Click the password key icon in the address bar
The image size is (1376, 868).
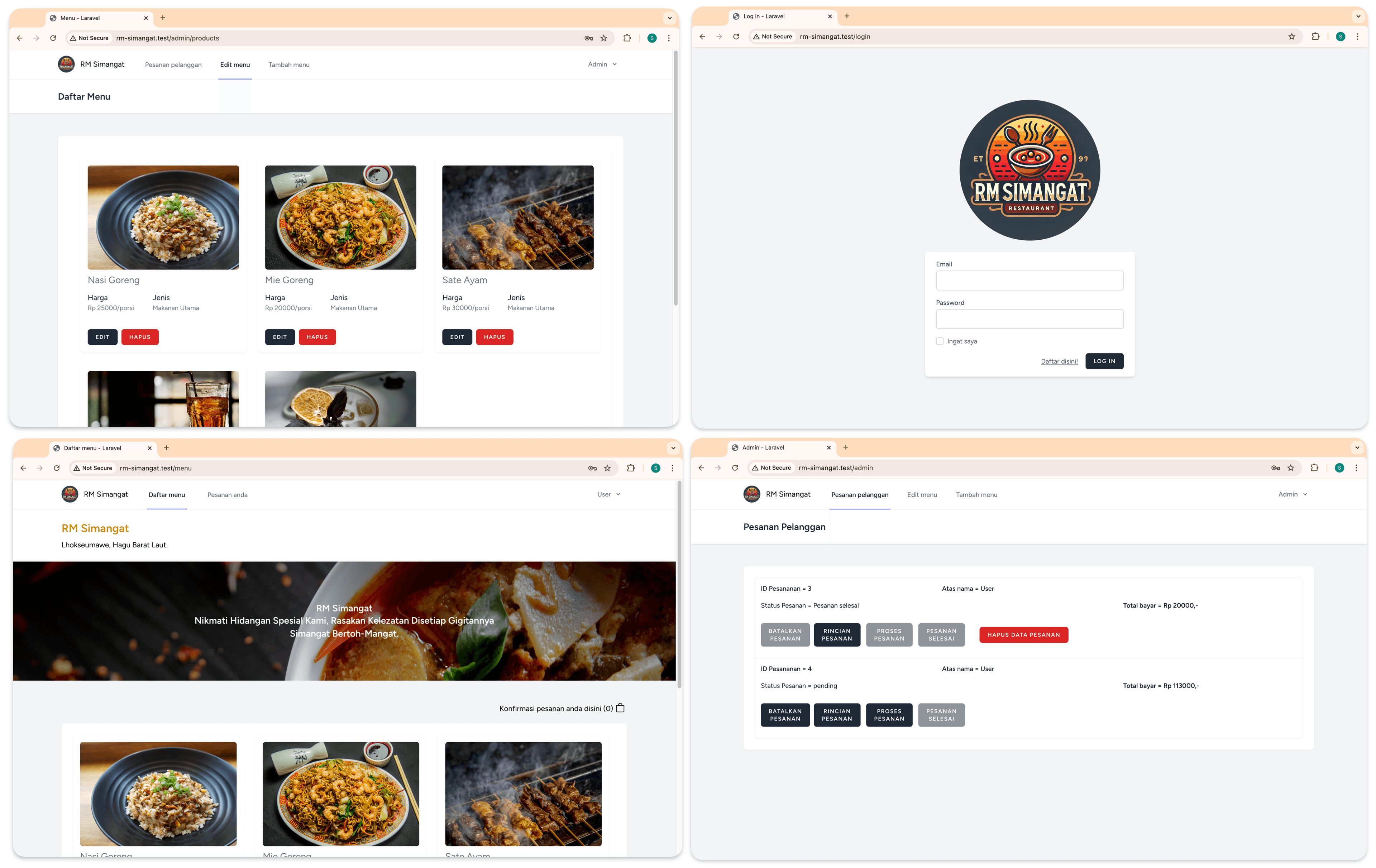point(588,38)
